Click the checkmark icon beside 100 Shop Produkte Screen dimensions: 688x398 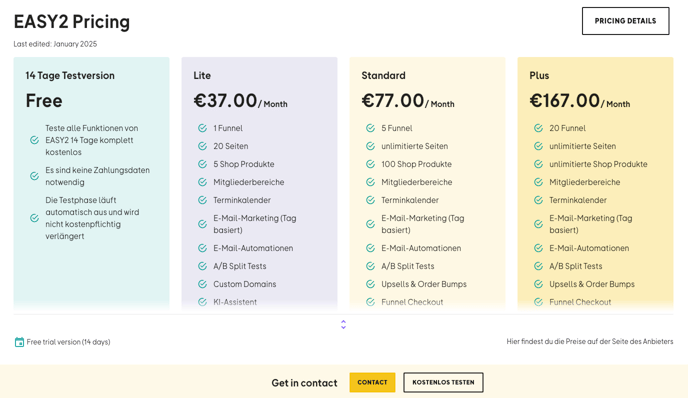(x=370, y=164)
